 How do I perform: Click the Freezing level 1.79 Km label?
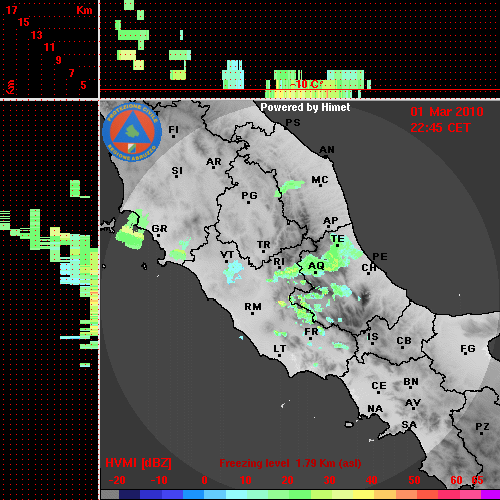tap(290, 463)
